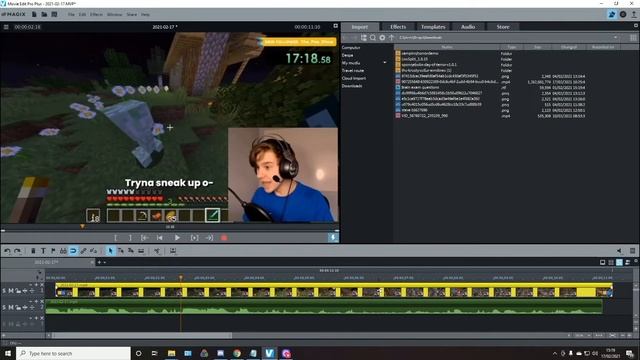
Task: Create a new project via page icon
Action: point(34,14)
